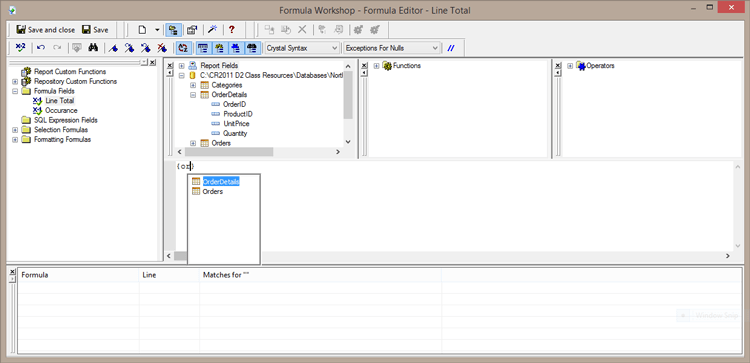Select the OrderID field
Screen dimensions: 750x363
235,104
